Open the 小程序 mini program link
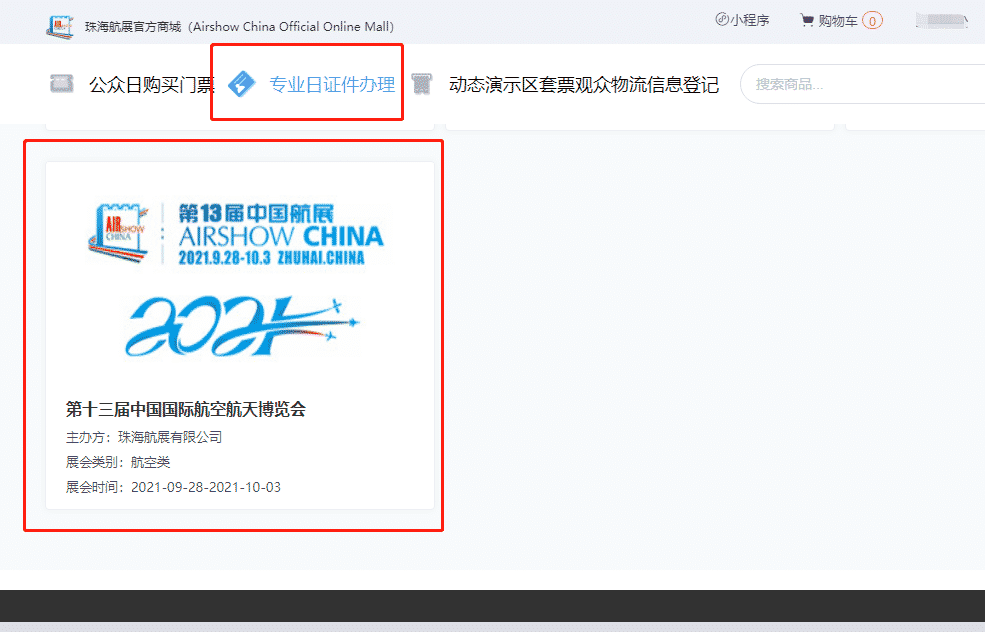 (743, 20)
